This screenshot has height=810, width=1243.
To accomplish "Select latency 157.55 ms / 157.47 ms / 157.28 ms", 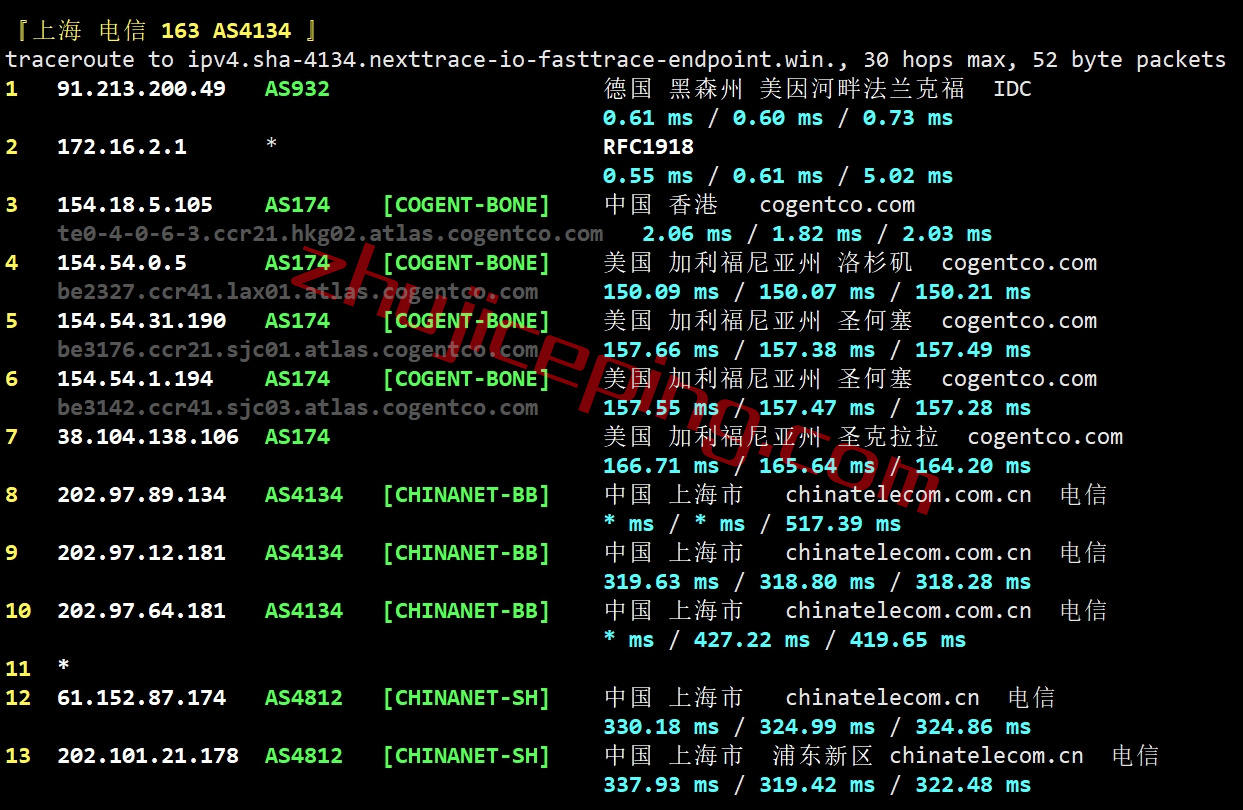I will [x=817, y=408].
